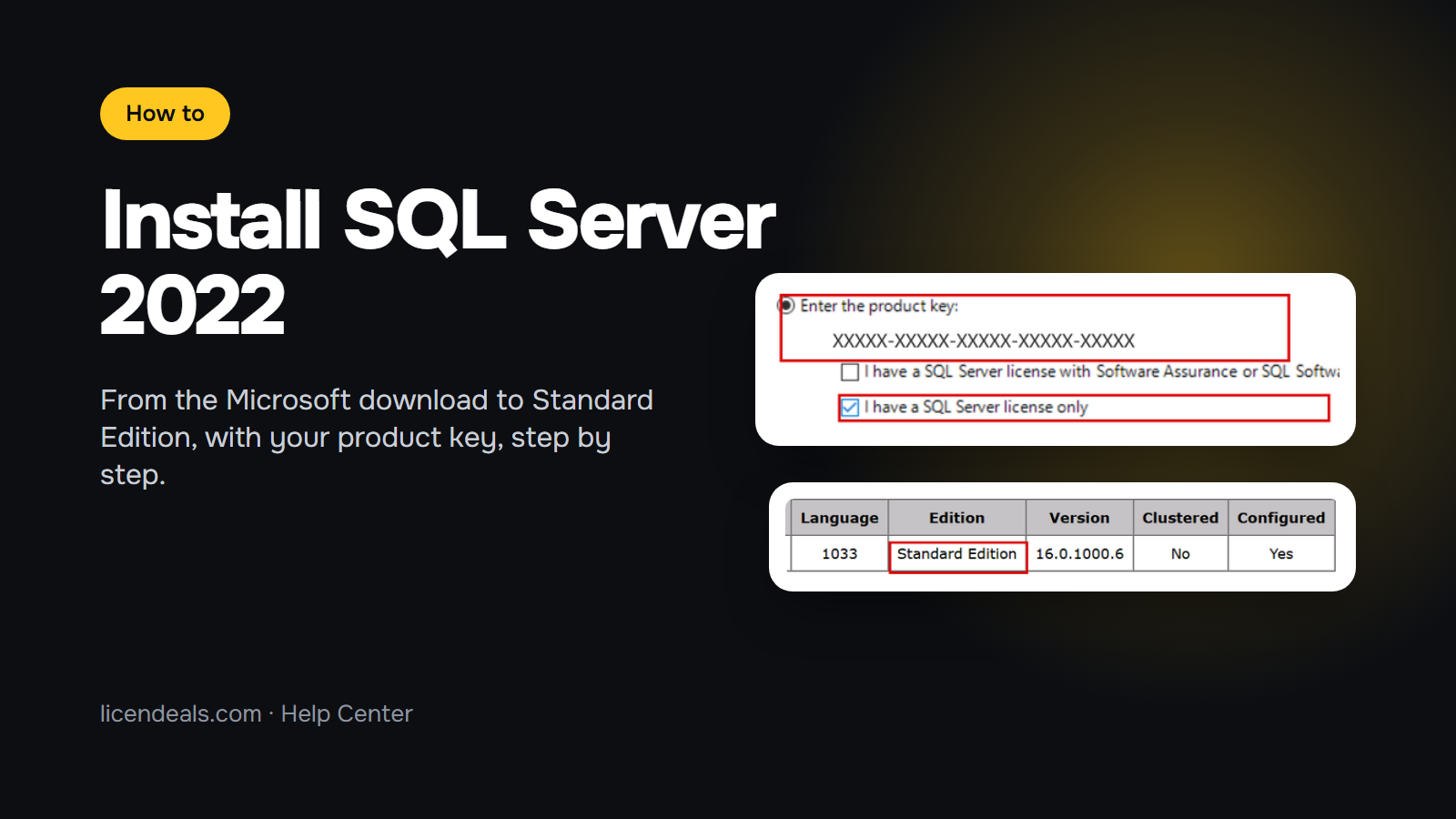Click the product key field XXXXX-XXXXX-XXXXX-XXXXX-XXXXX
The width and height of the screenshot is (1456, 819).
[x=984, y=341]
